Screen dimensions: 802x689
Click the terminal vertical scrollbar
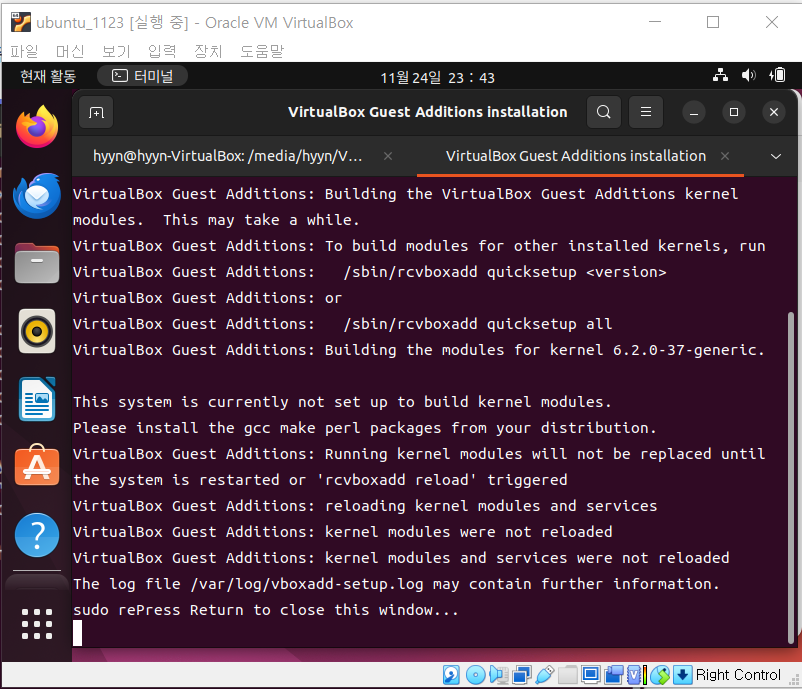(791, 478)
